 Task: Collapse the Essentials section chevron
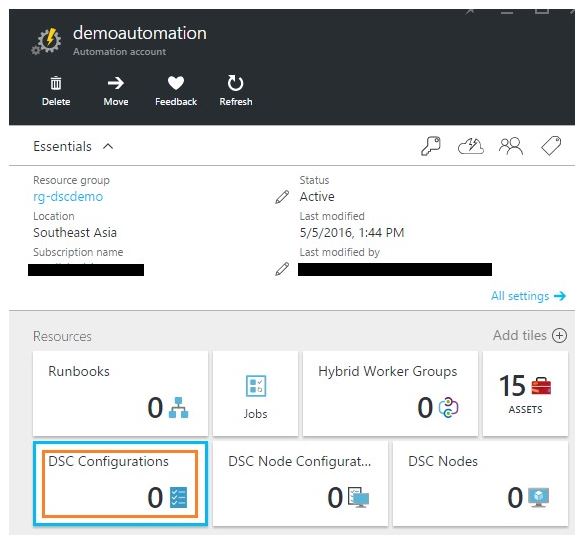[108, 146]
